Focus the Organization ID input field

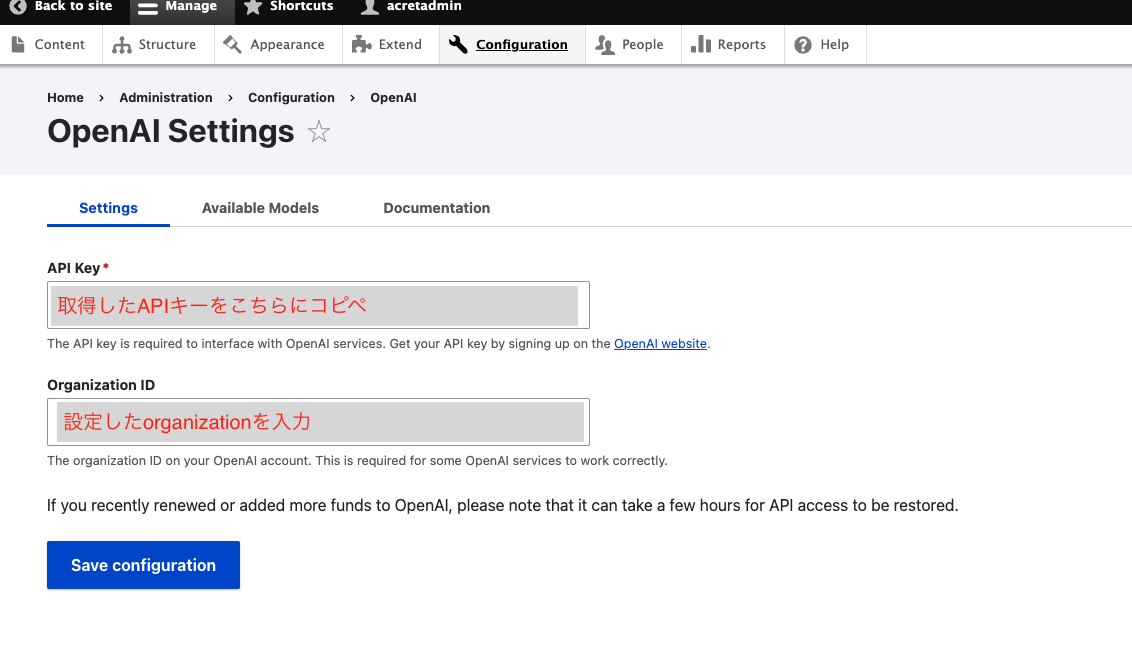(318, 422)
